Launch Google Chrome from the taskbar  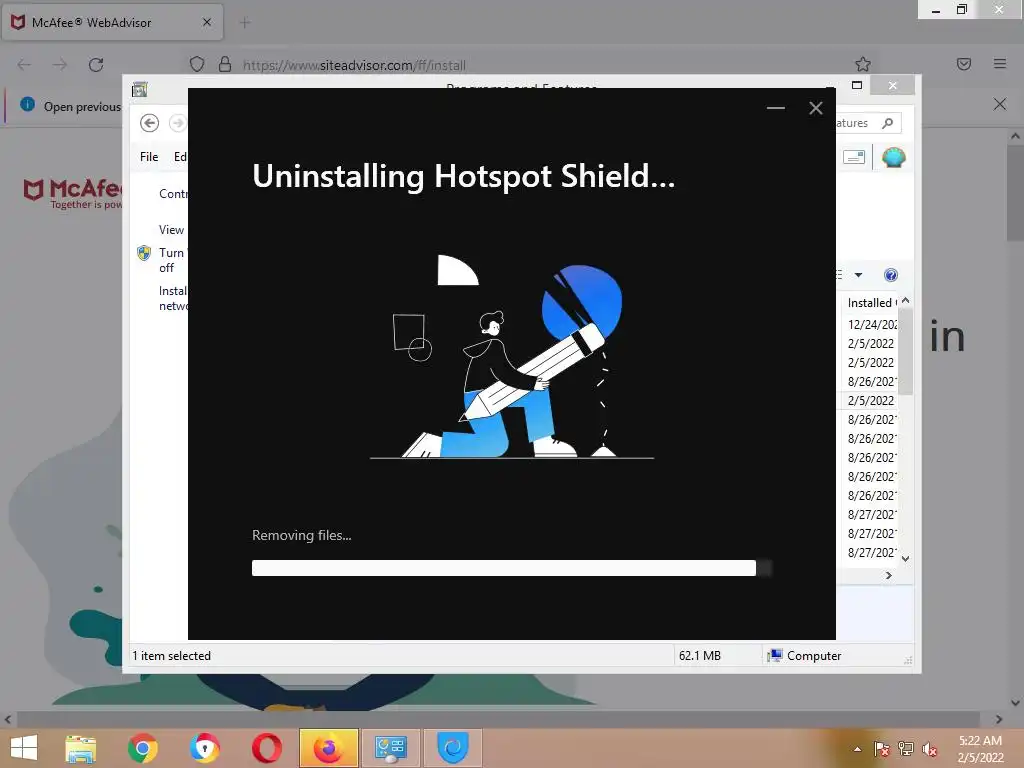(x=142, y=748)
